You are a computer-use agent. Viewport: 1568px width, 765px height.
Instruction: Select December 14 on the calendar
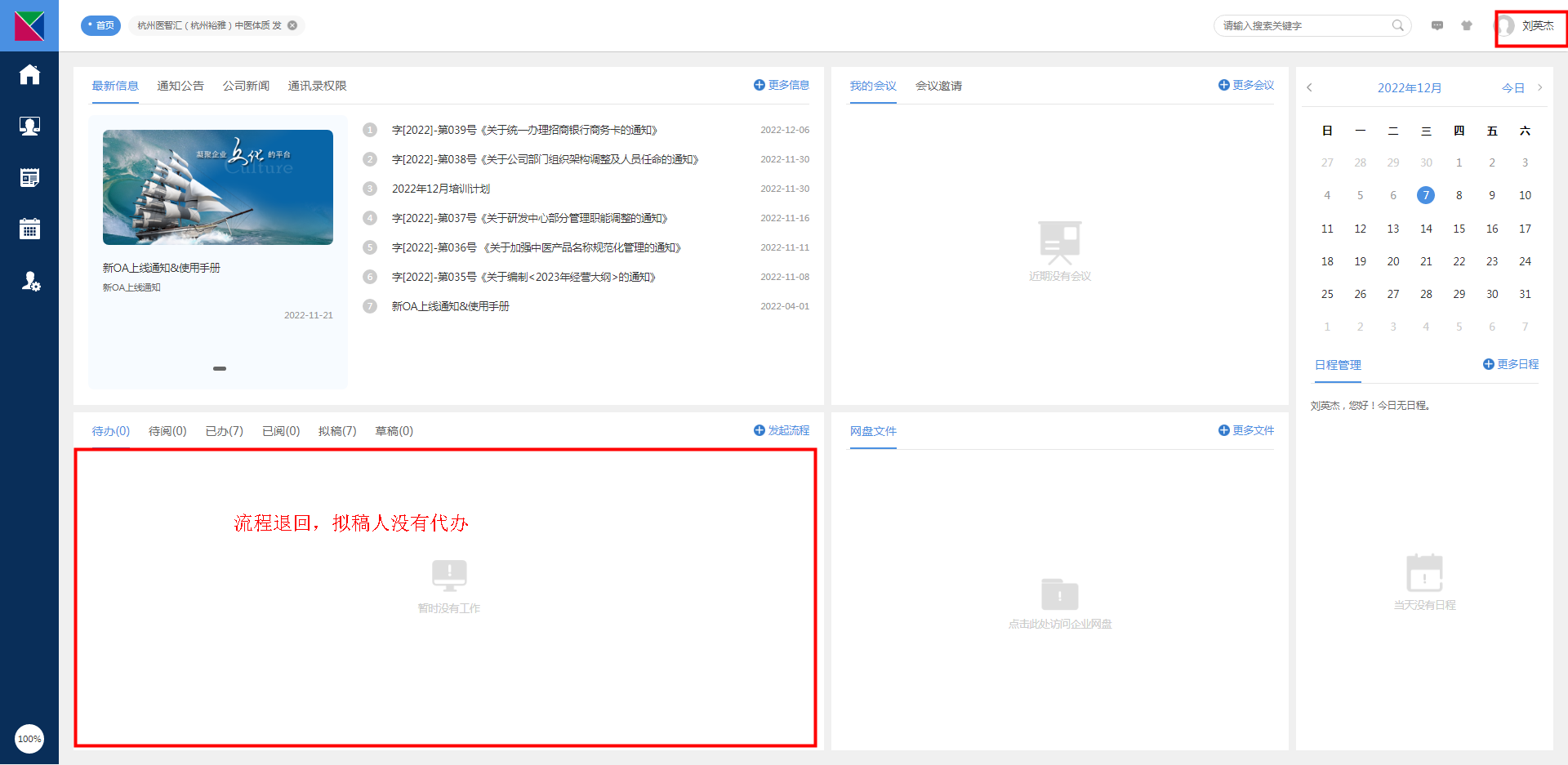[1426, 229]
